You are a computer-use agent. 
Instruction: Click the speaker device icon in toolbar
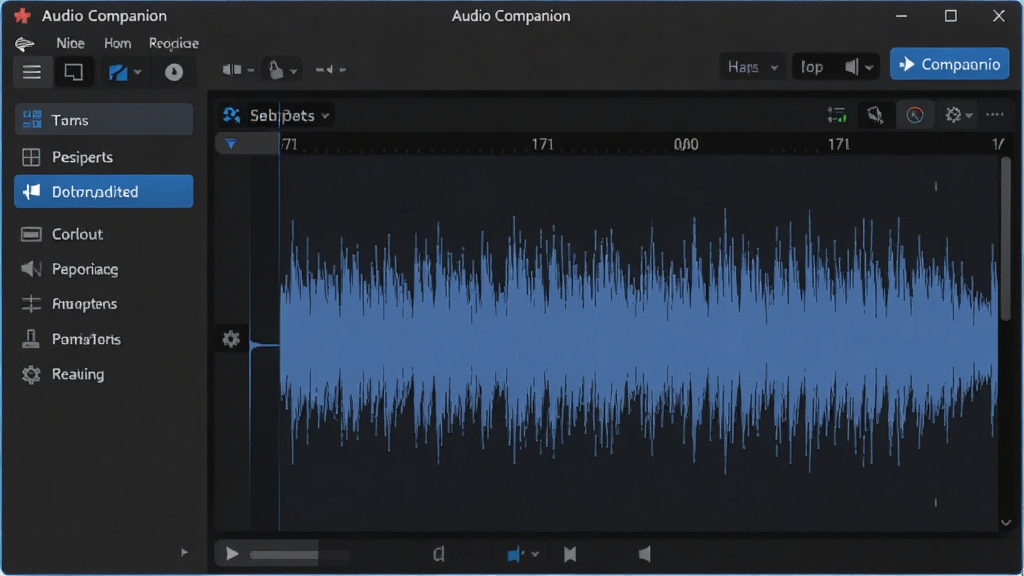231,69
